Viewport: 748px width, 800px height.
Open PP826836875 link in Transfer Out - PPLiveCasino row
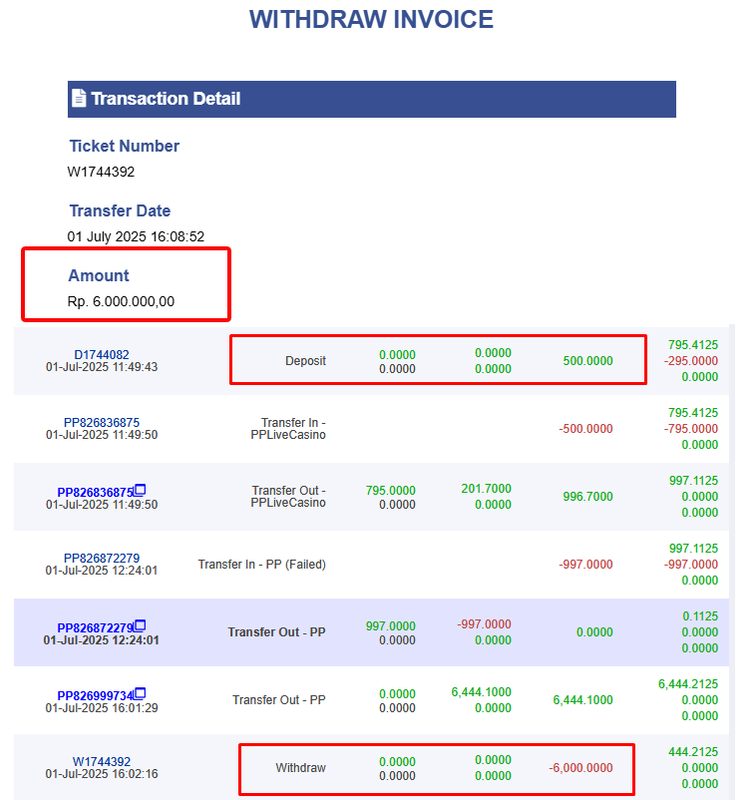[95, 492]
